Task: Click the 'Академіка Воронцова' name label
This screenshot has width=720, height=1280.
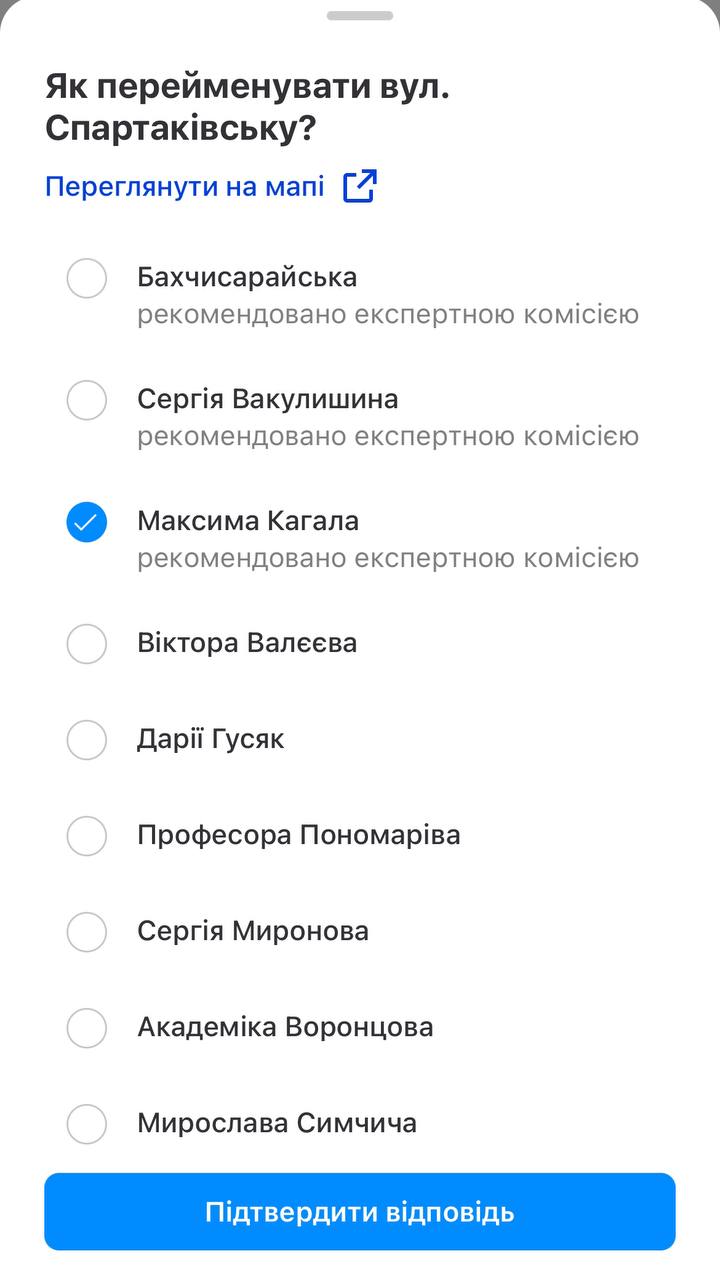Action: click(x=285, y=1027)
